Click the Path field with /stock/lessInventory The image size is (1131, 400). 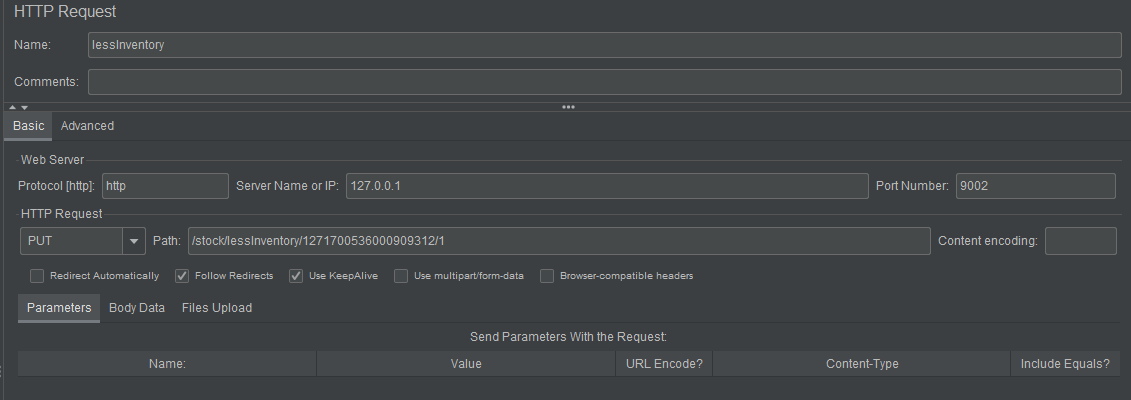pos(559,241)
